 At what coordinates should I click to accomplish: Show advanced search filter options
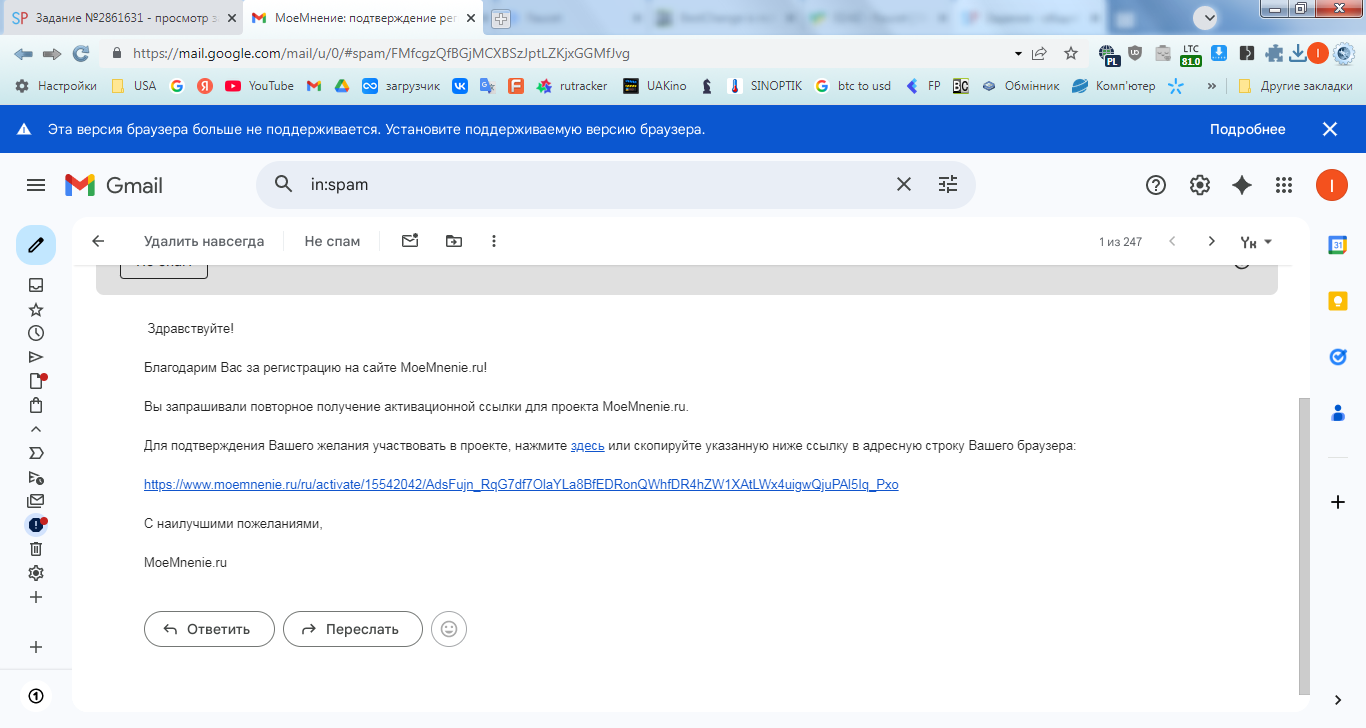coord(947,185)
